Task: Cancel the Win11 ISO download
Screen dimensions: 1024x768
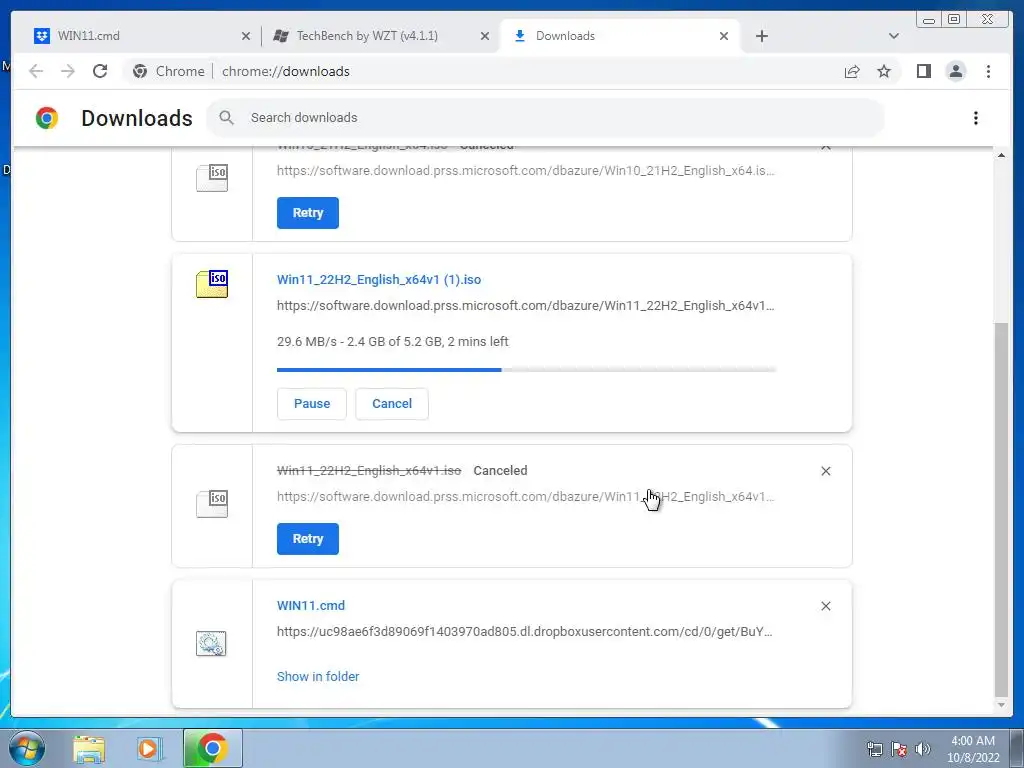Action: tap(392, 404)
